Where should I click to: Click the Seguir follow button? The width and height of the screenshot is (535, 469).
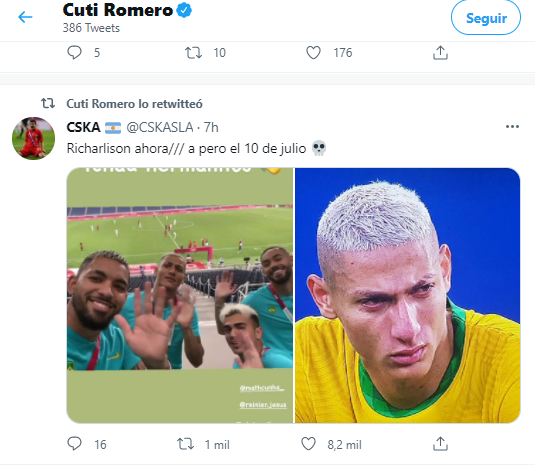(486, 18)
